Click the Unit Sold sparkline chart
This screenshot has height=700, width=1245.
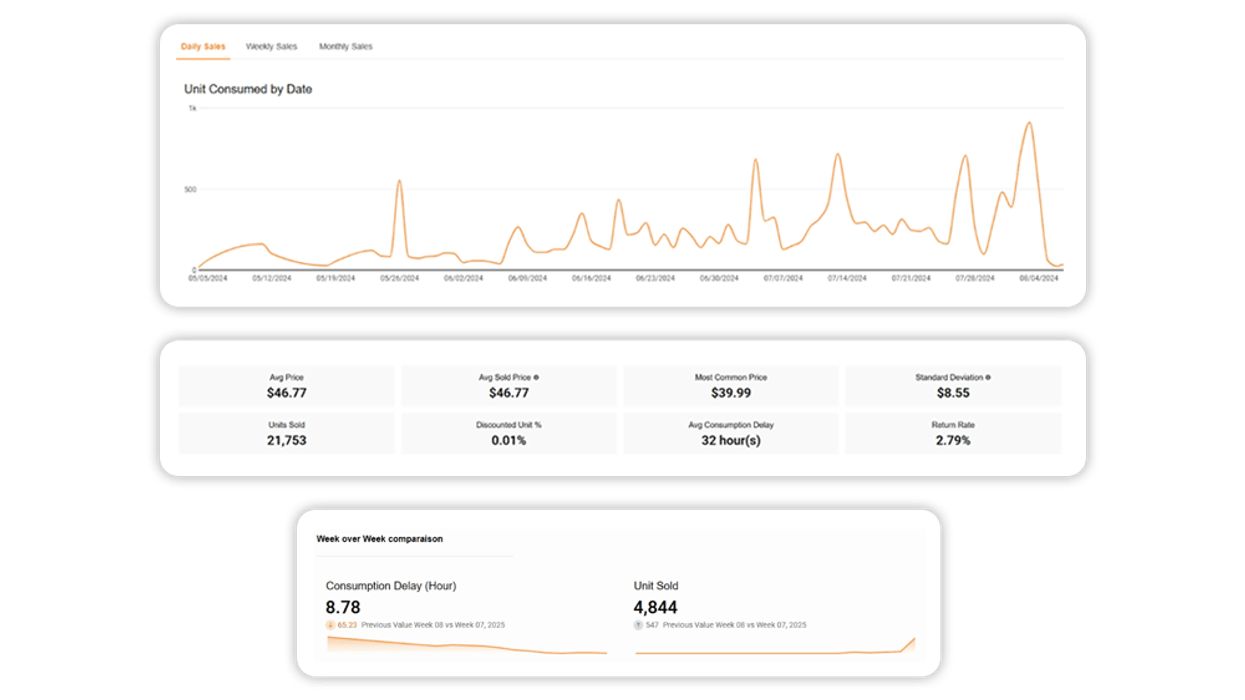[775, 648]
